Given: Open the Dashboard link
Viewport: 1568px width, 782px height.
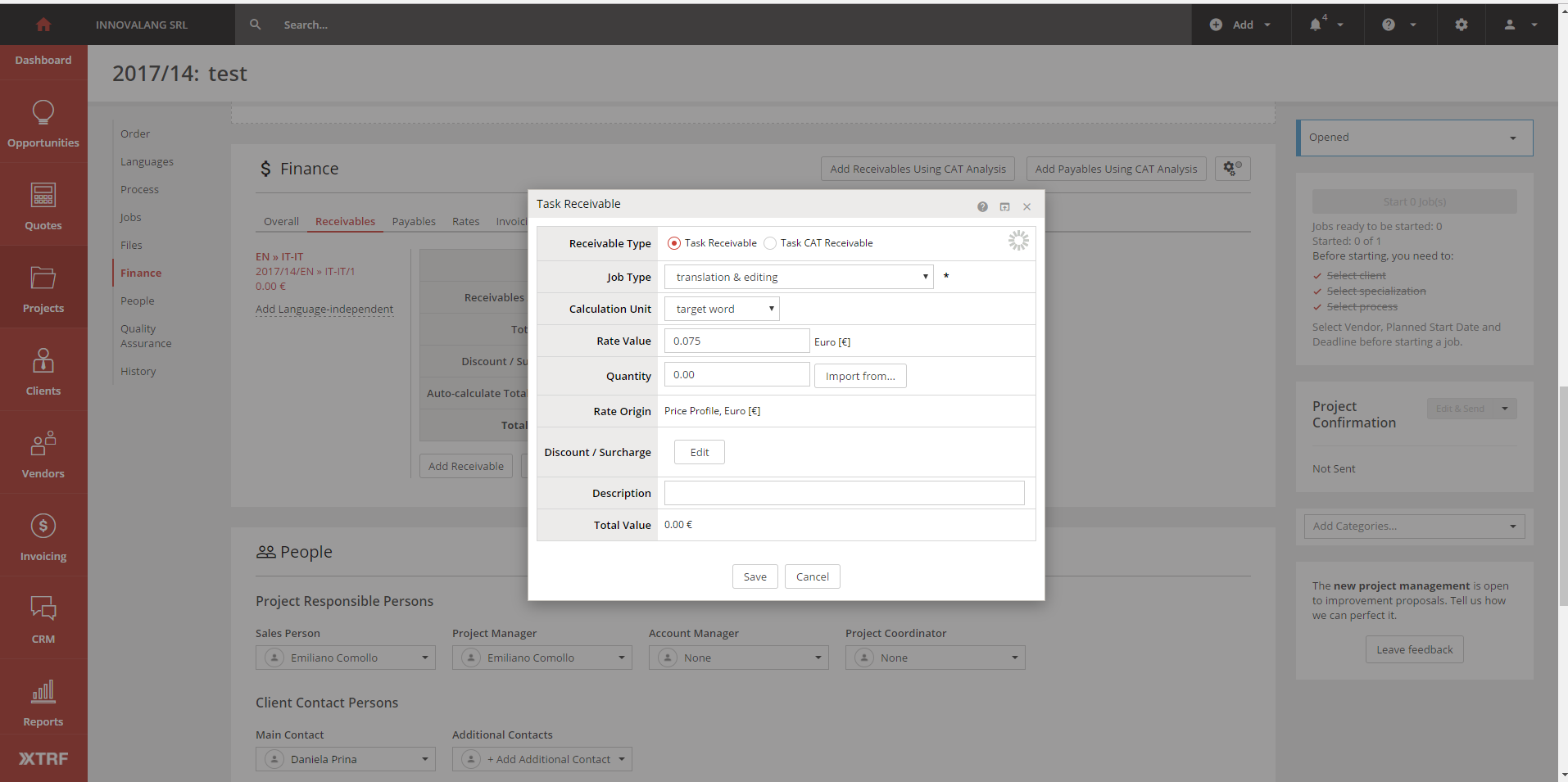Looking at the screenshot, I should pyautogui.click(x=43, y=60).
